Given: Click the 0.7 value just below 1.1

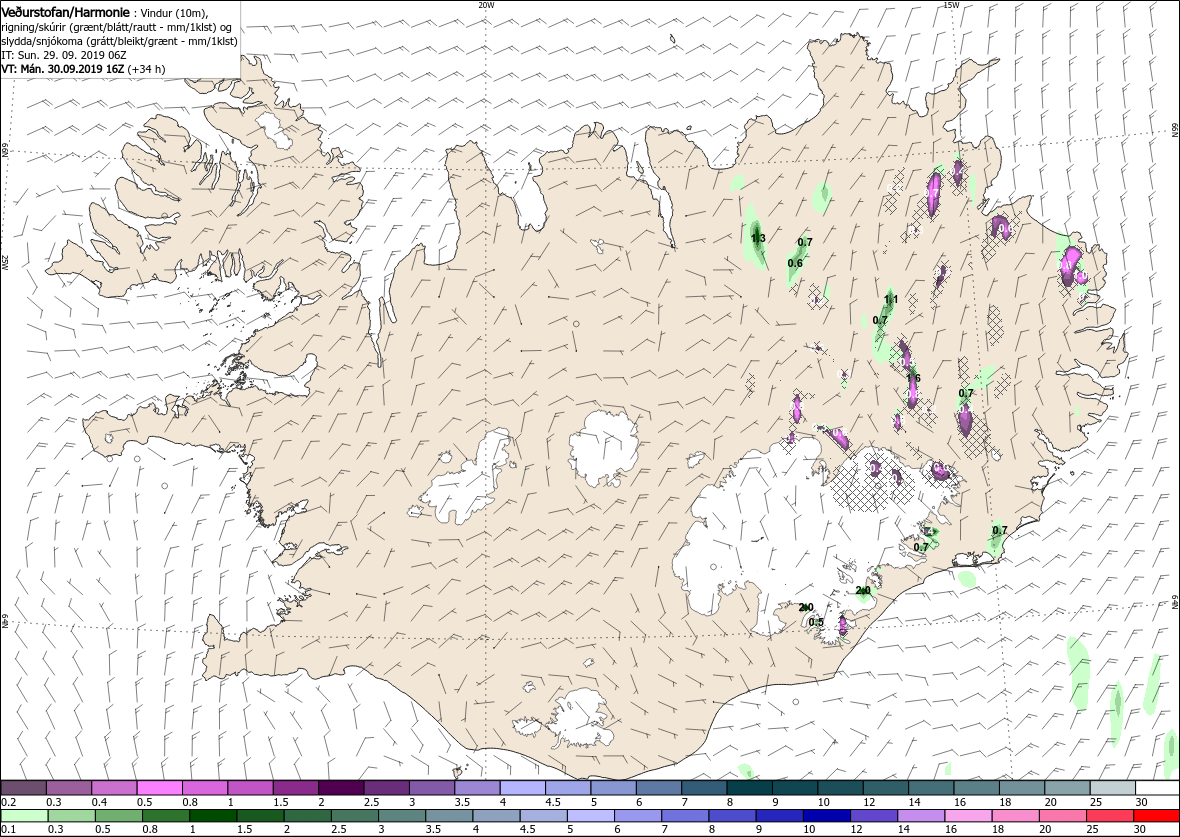Looking at the screenshot, I should click(x=880, y=320).
